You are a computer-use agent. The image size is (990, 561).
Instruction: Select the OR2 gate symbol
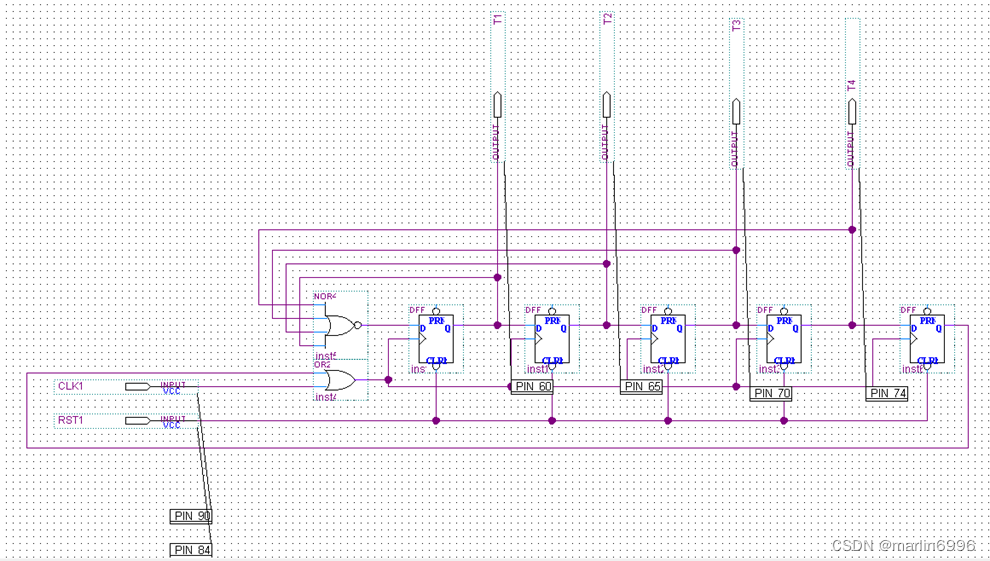(x=341, y=380)
